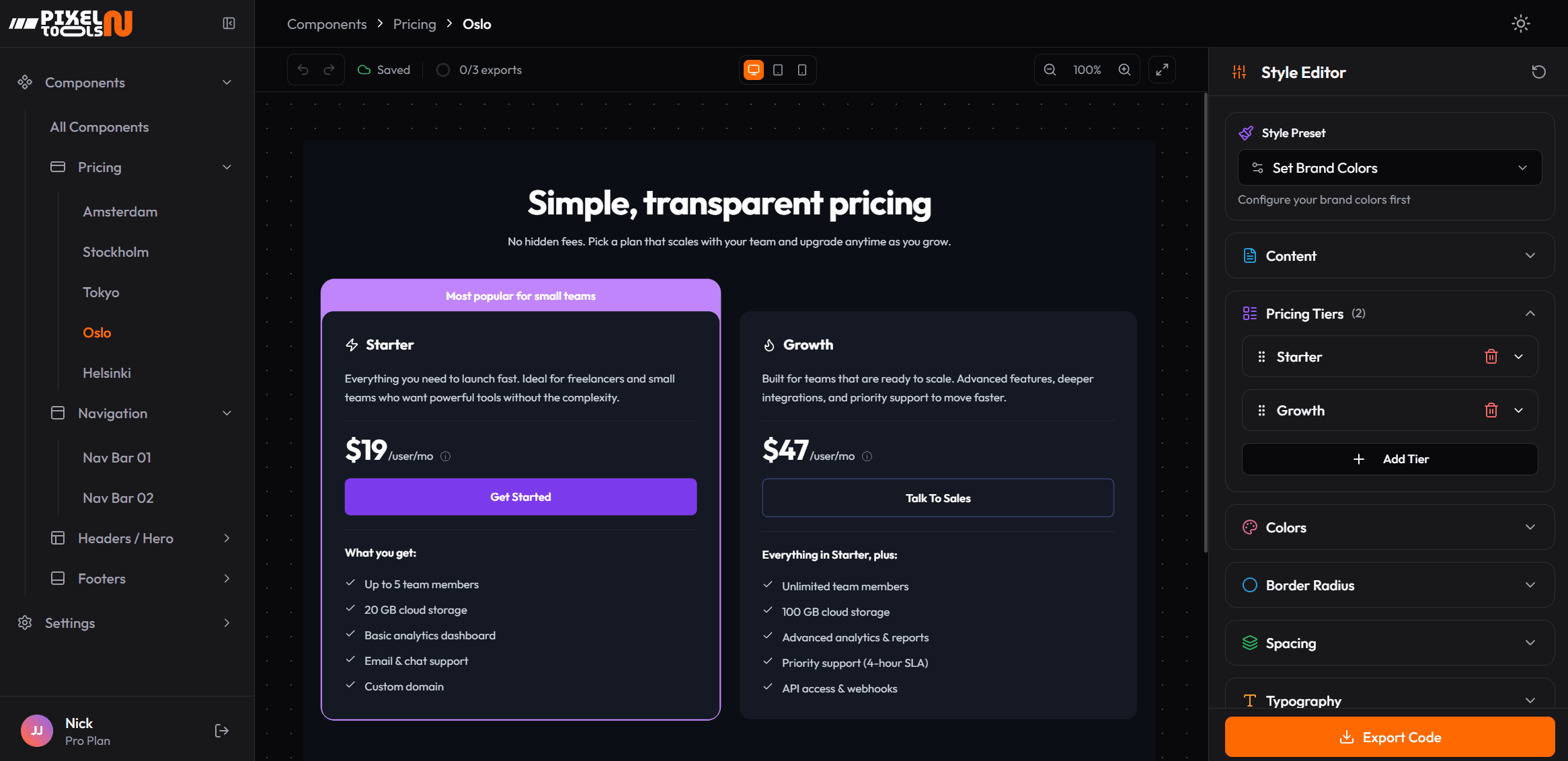The width and height of the screenshot is (1568, 761).
Task: Collapse the left sidebar panel
Action: click(229, 23)
